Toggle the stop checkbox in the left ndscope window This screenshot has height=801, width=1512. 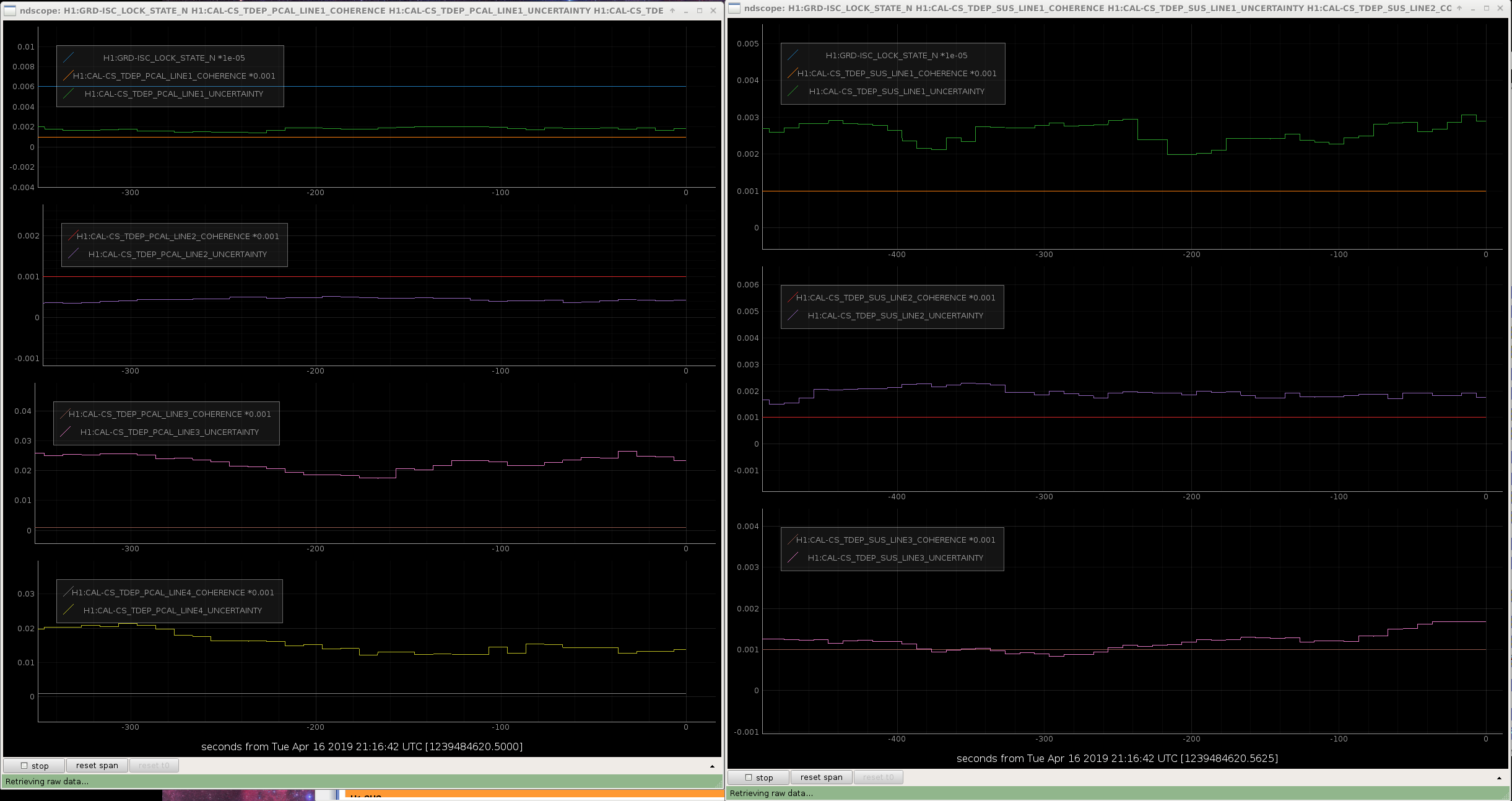click(x=24, y=766)
